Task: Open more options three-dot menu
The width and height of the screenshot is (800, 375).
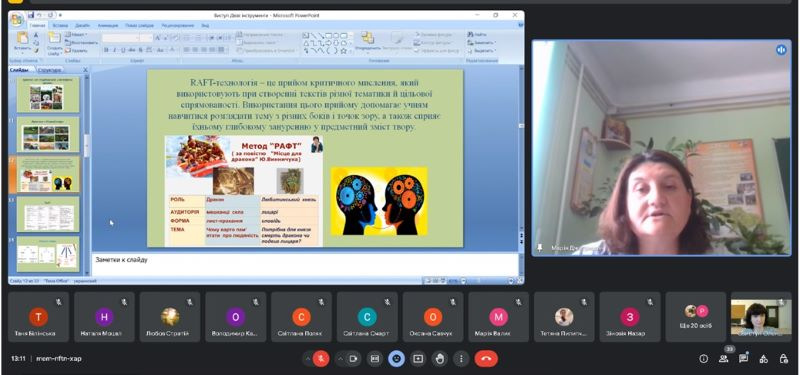Action: pos(461,359)
